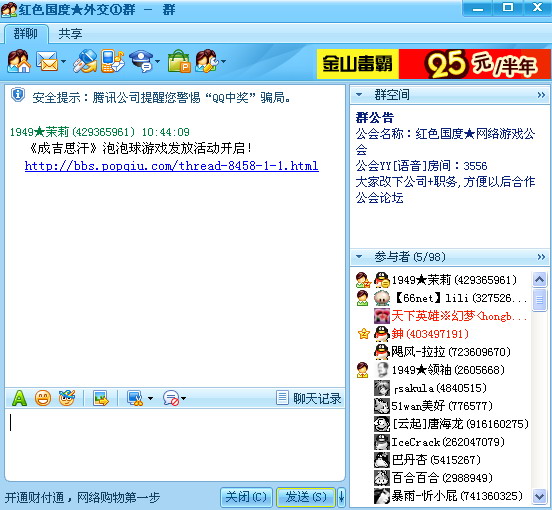Select member 飓风-拉拉 (723609670)
The width and height of the screenshot is (552, 510).
pos(441,352)
